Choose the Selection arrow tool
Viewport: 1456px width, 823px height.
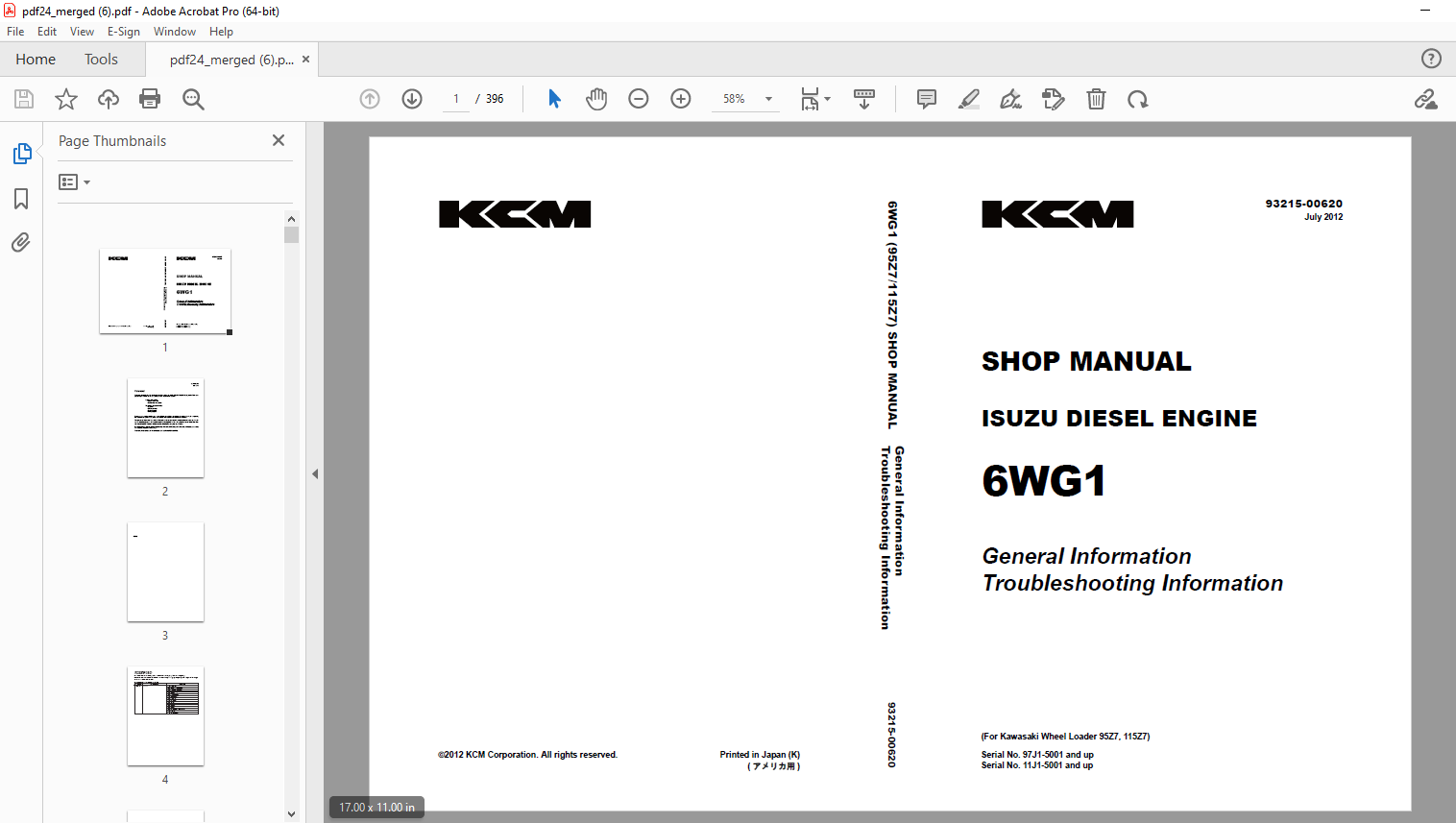[554, 99]
